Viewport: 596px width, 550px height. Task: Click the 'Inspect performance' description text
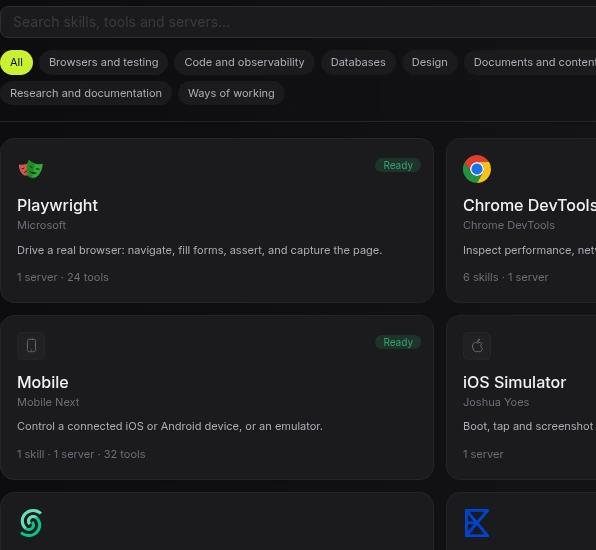[x=529, y=250]
